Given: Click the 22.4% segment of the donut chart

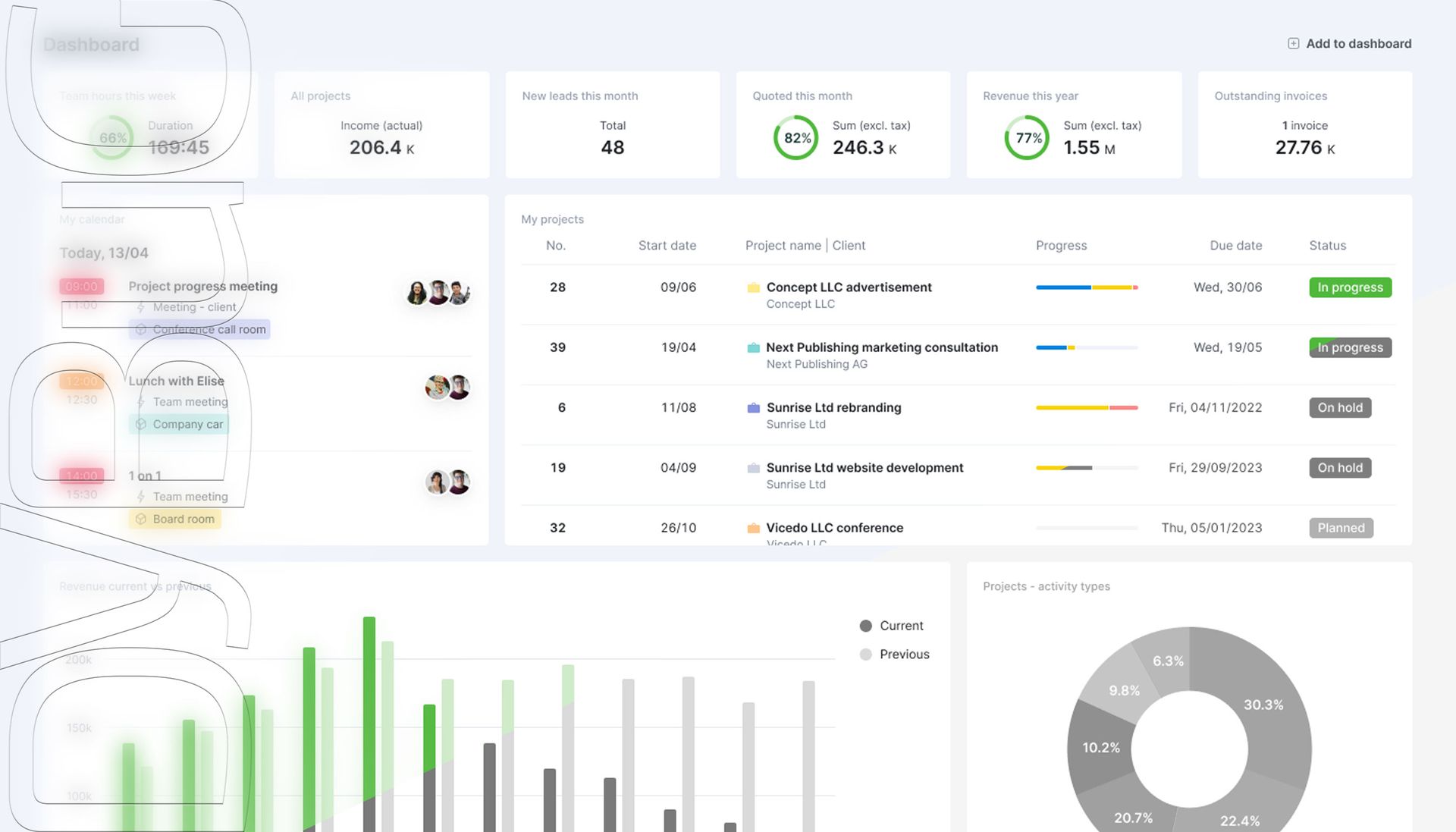Looking at the screenshot, I should click(x=1240, y=820).
